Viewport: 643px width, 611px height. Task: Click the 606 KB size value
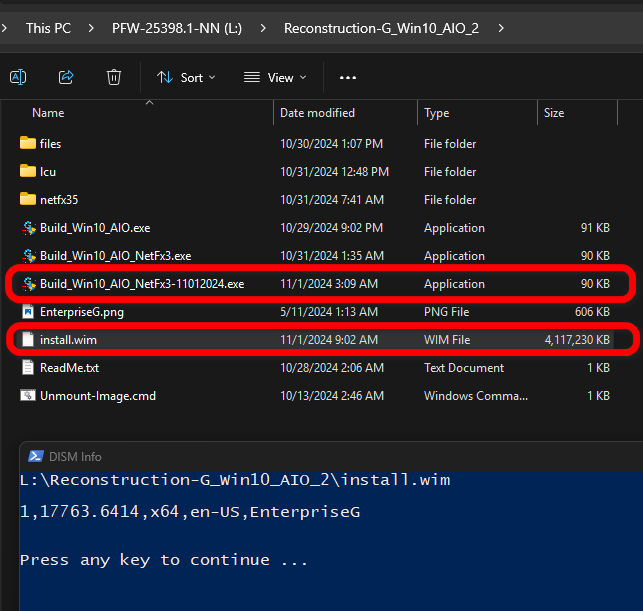593,312
